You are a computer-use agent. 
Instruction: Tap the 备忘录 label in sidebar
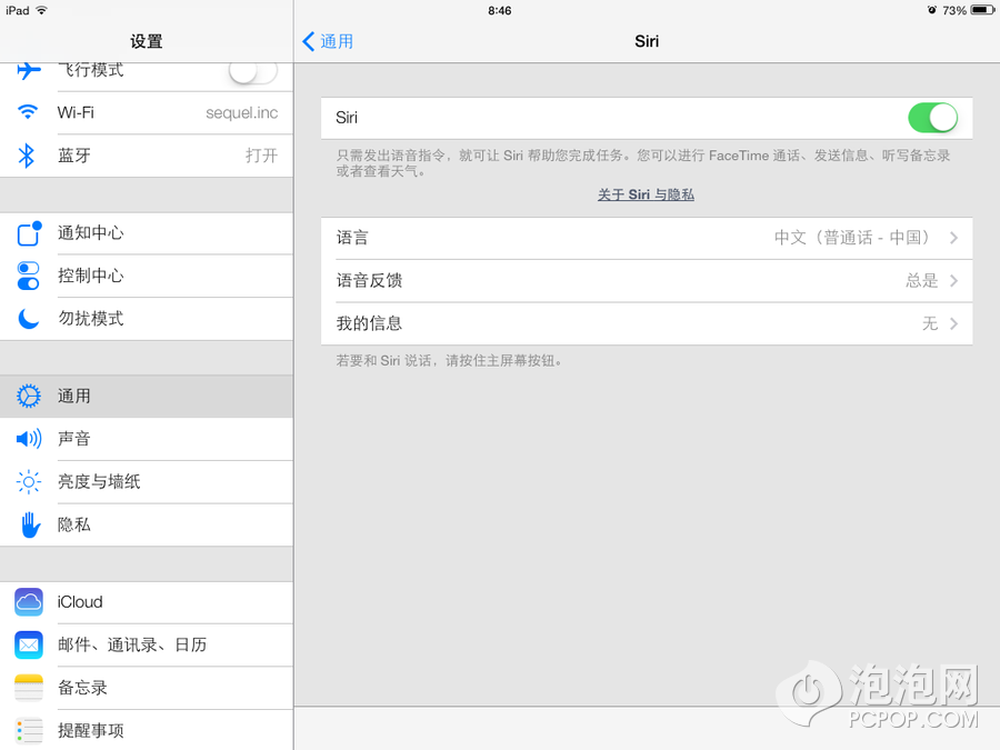coord(82,688)
